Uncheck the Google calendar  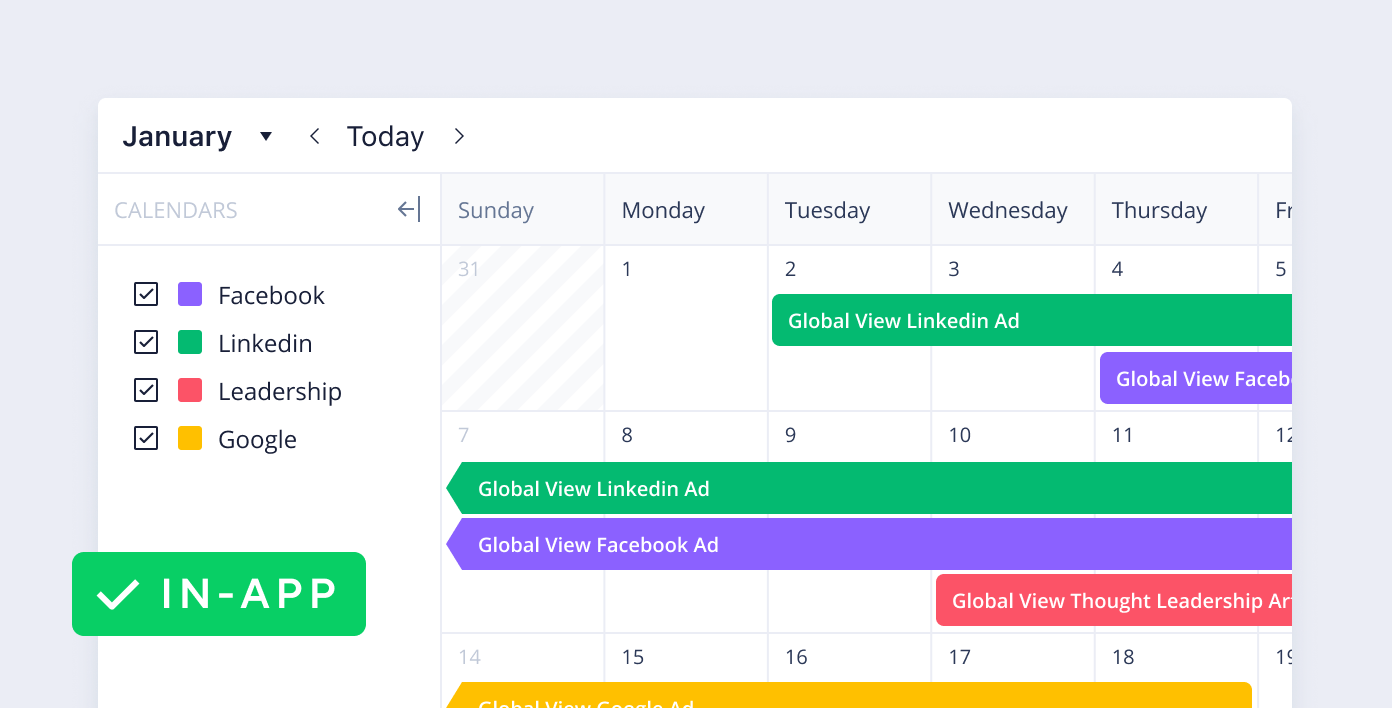point(146,438)
